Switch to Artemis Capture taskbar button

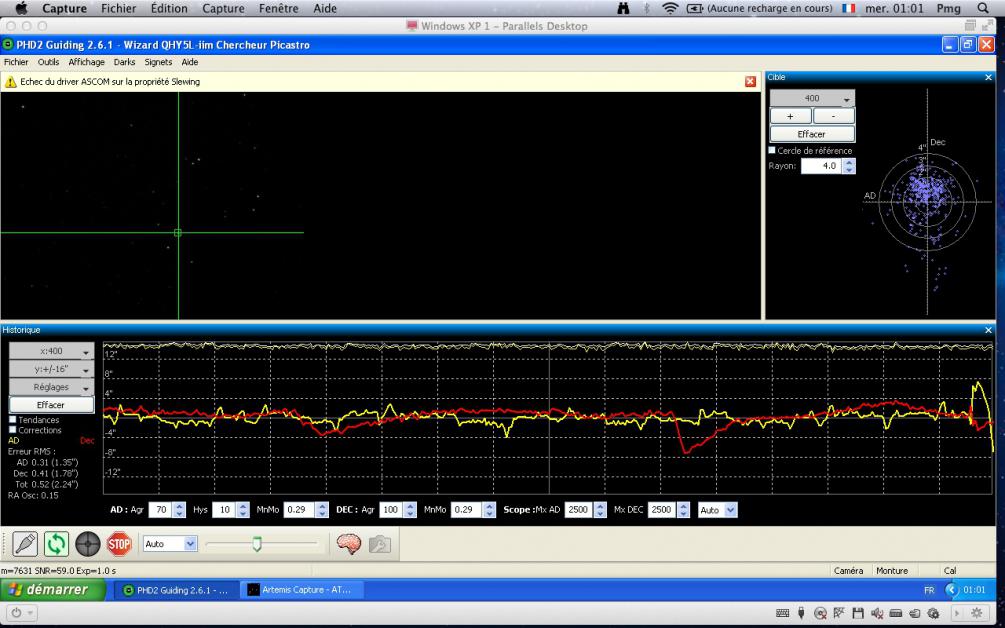point(302,590)
